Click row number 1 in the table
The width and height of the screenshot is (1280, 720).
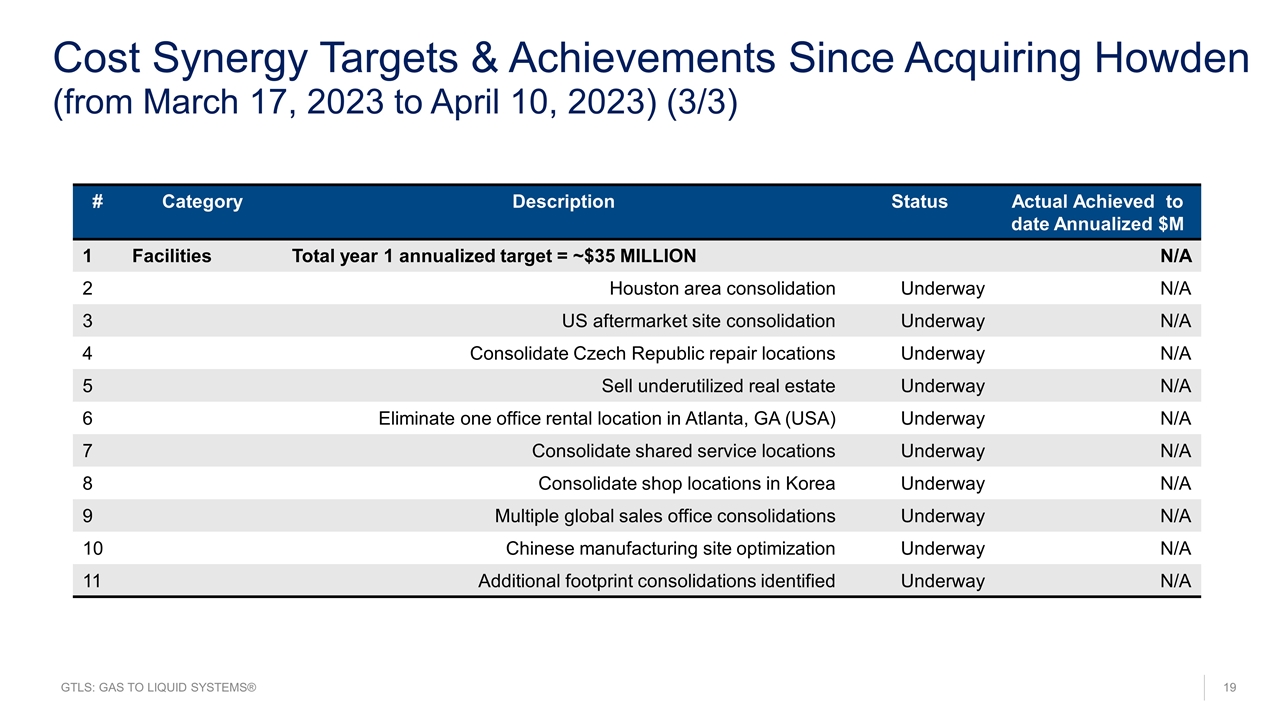point(88,256)
